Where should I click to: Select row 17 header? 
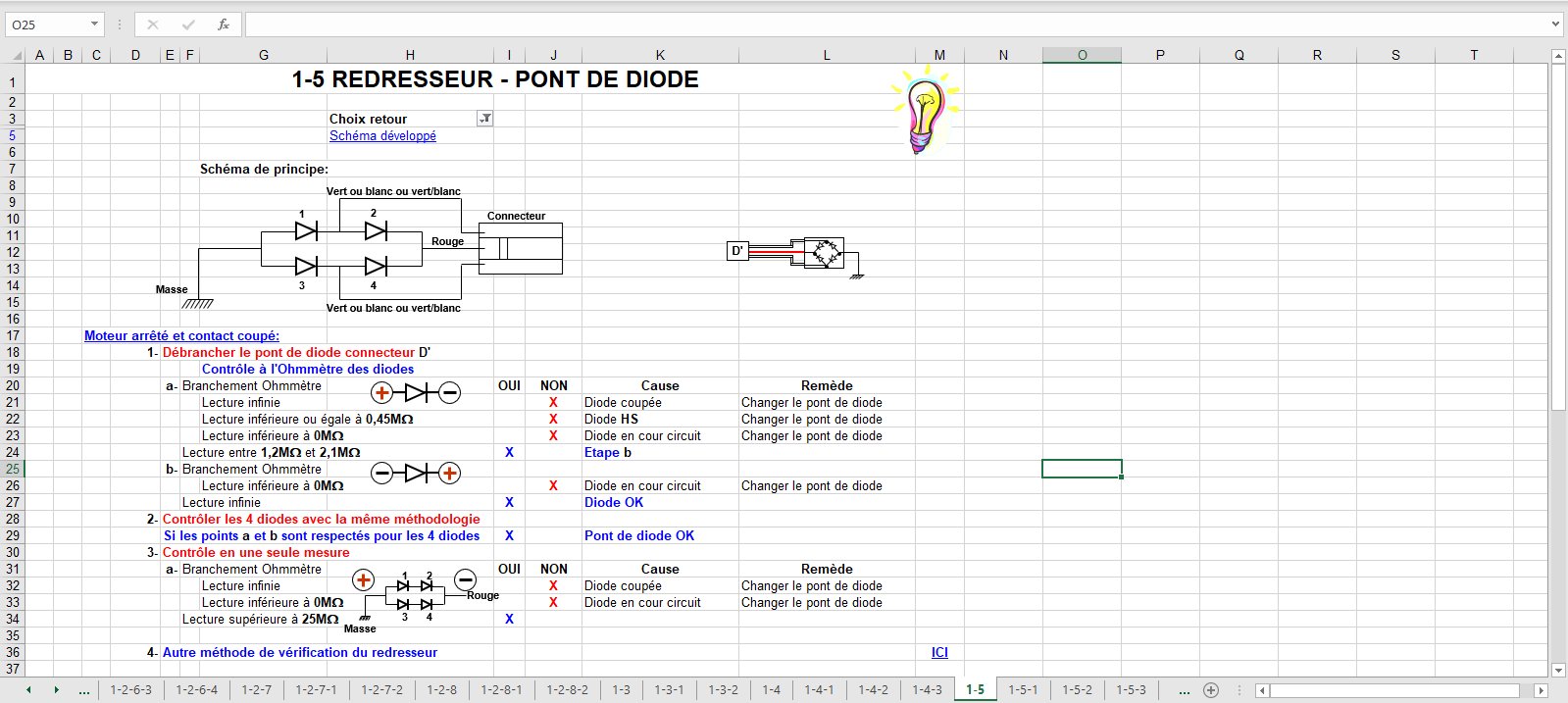coord(12,335)
